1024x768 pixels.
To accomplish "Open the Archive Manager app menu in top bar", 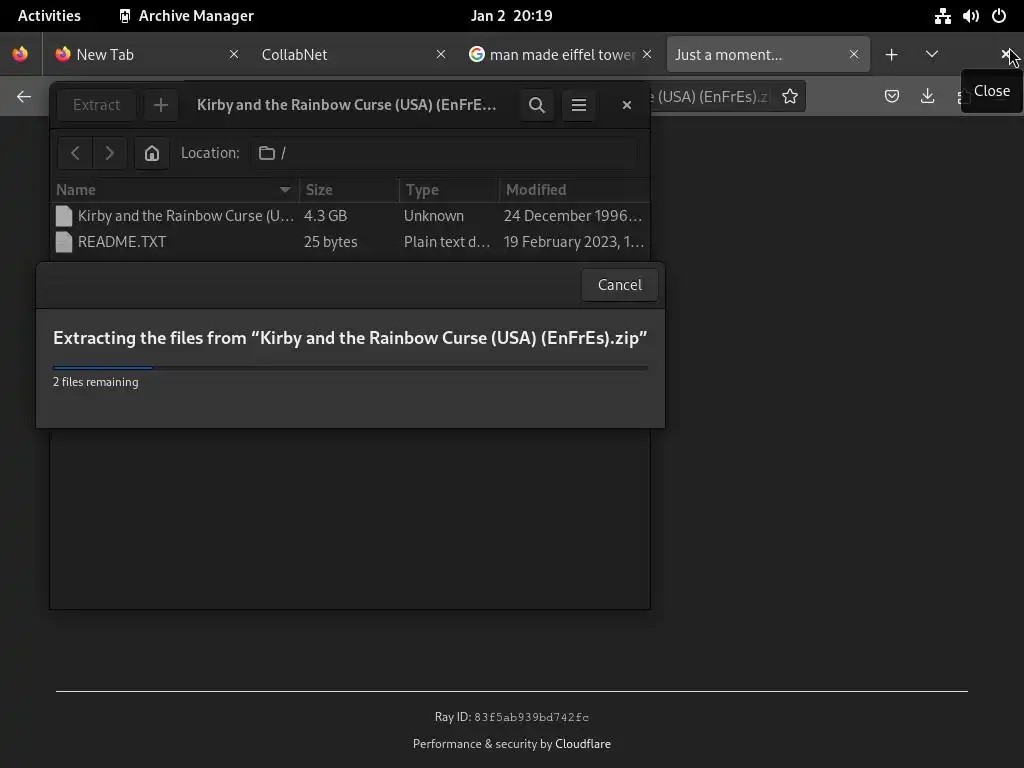I will (187, 16).
